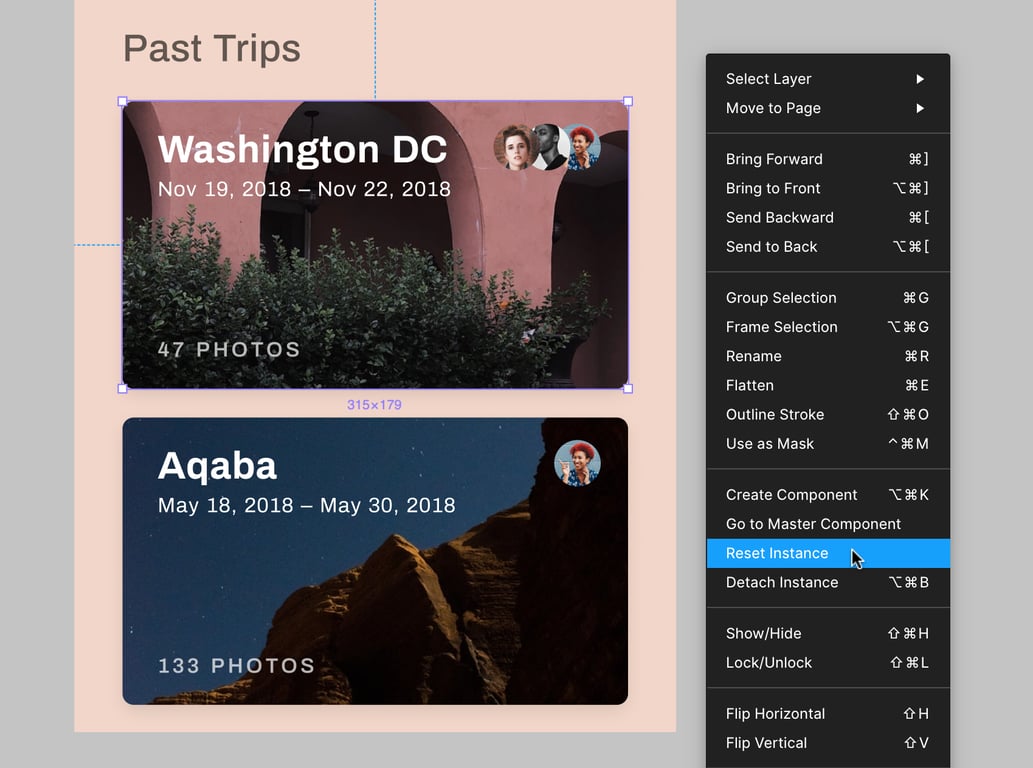Toggle Show/Hide for the selection

763,633
